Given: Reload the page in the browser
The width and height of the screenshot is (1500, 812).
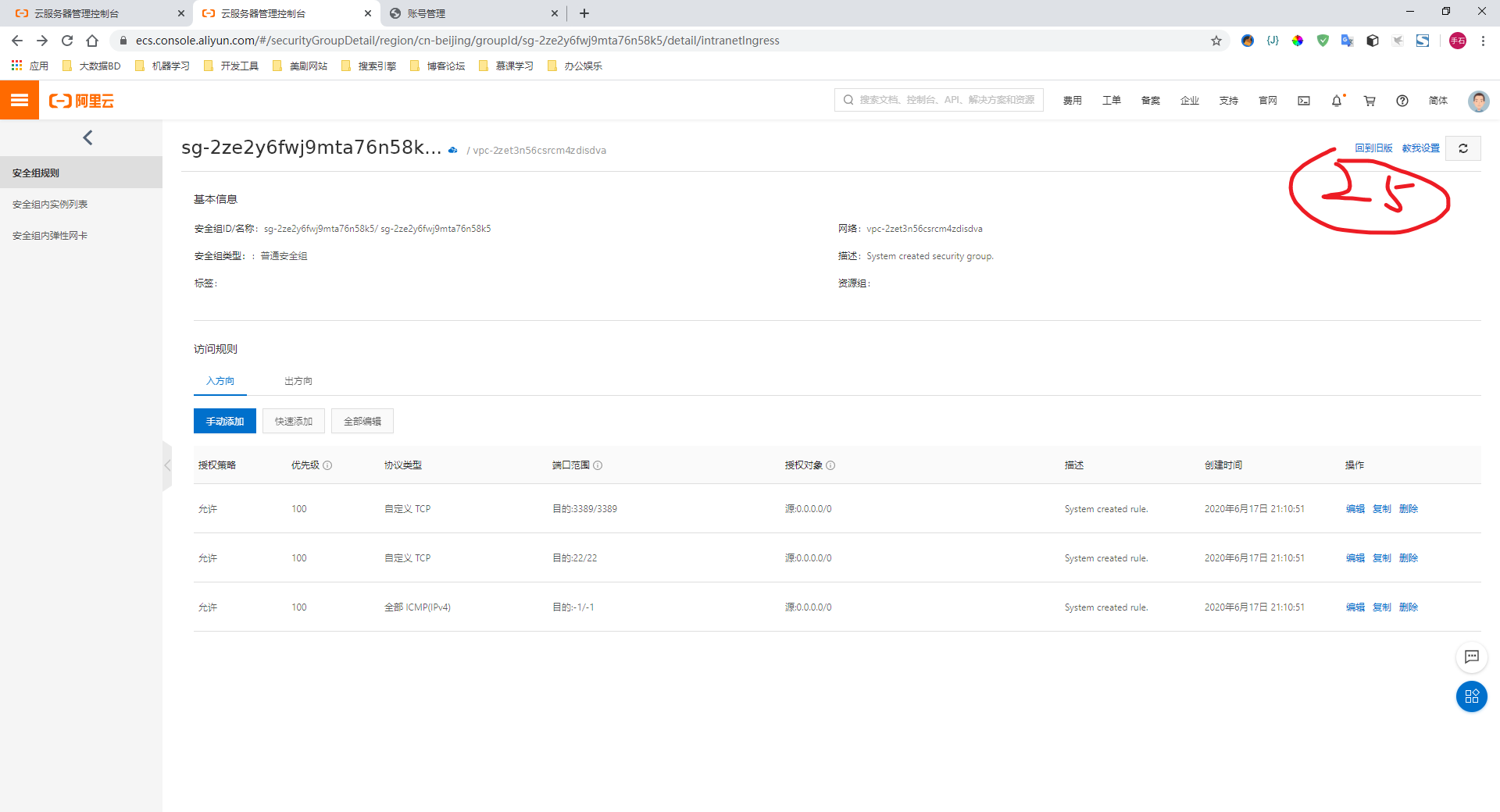Looking at the screenshot, I should click(x=67, y=41).
